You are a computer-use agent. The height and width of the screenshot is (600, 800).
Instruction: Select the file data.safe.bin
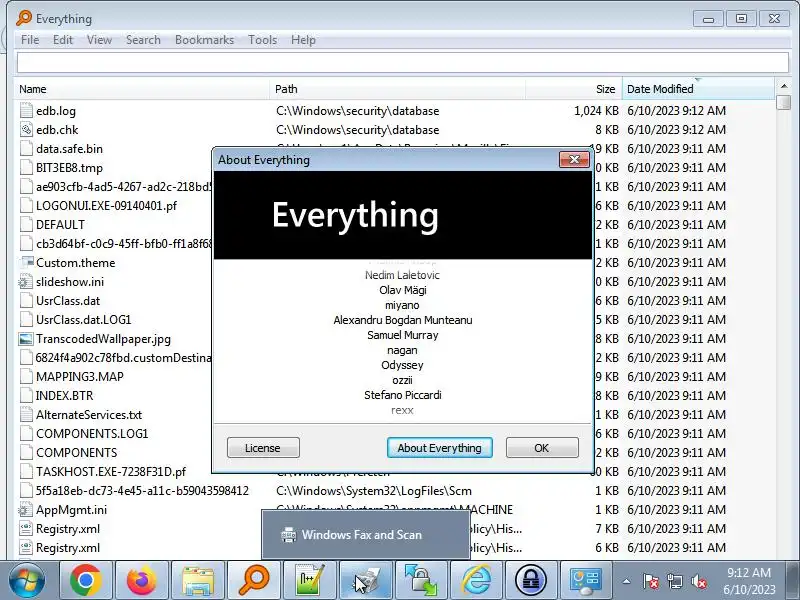pos(69,149)
